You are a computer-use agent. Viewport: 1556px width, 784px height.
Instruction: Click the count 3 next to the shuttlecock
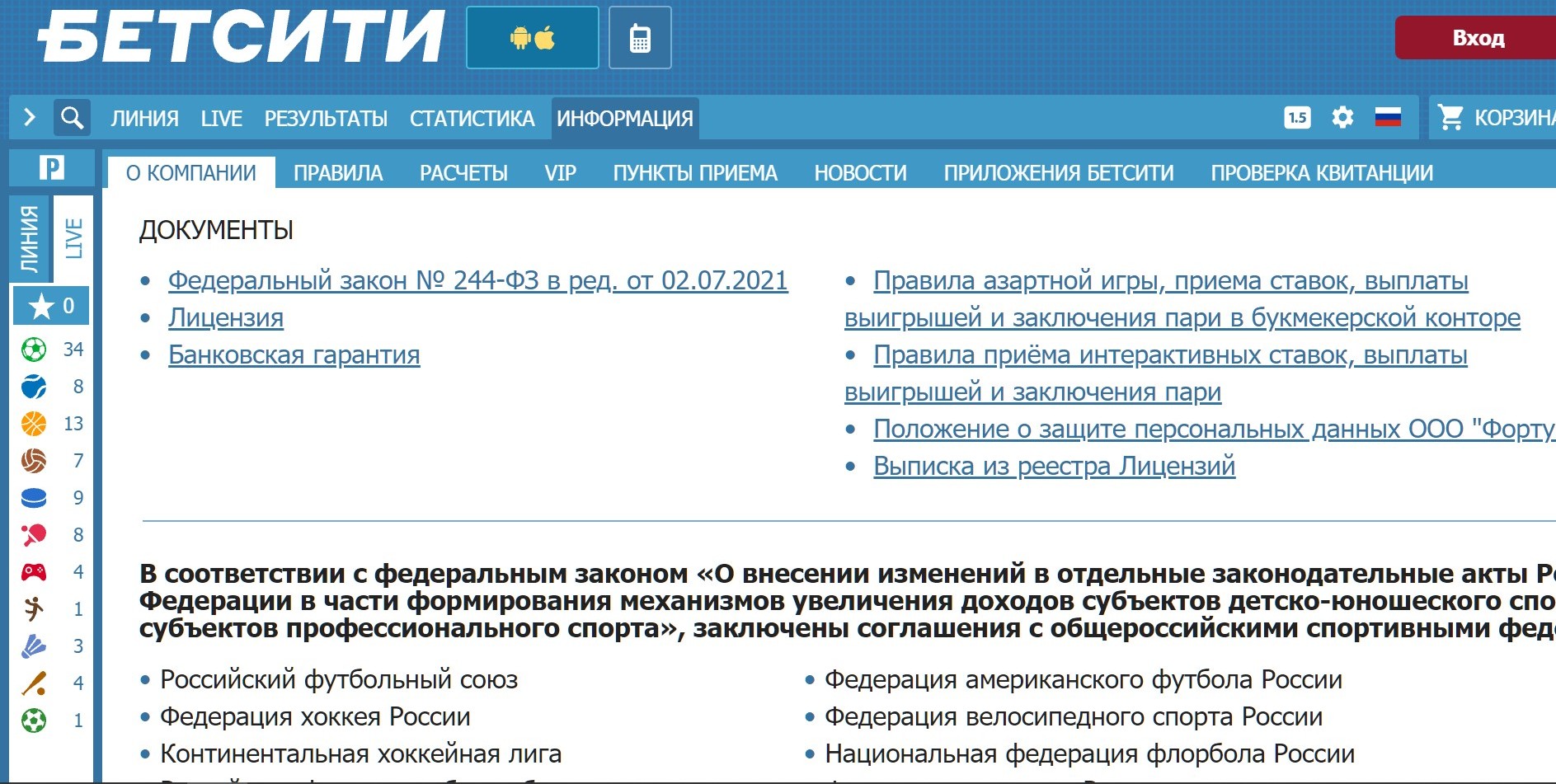78,646
